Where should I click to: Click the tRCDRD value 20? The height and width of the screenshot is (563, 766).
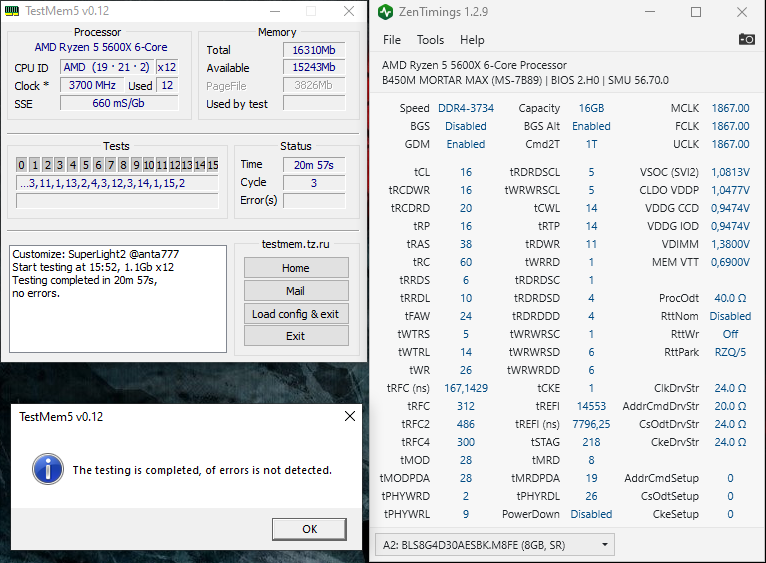466,208
